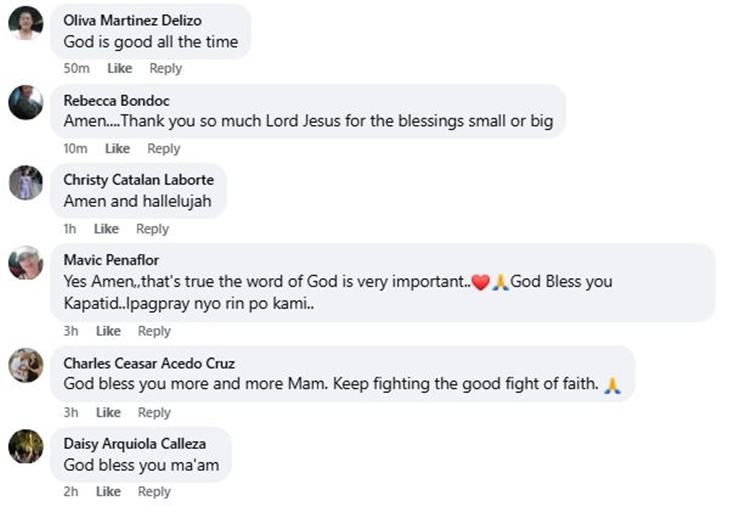750x506 pixels.
Task: Like Oliva Martinez Delizo's comment
Action: coord(119,68)
